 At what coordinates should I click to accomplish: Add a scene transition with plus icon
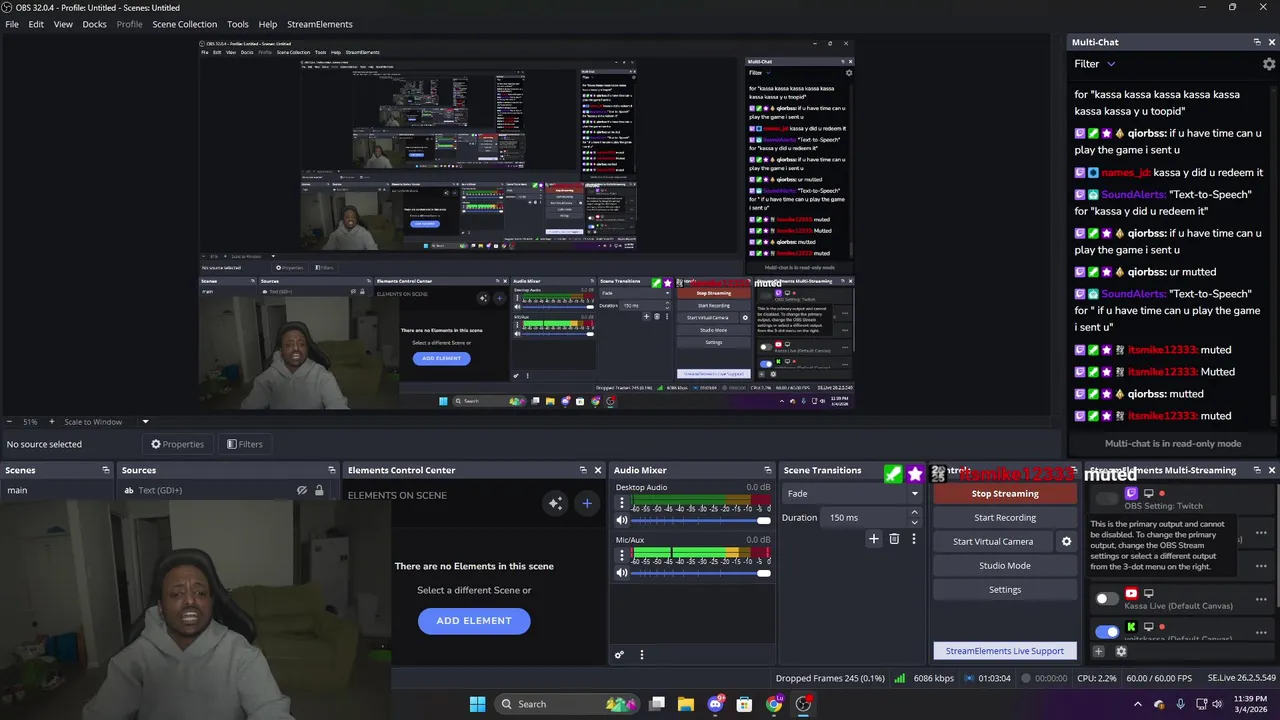(x=873, y=539)
